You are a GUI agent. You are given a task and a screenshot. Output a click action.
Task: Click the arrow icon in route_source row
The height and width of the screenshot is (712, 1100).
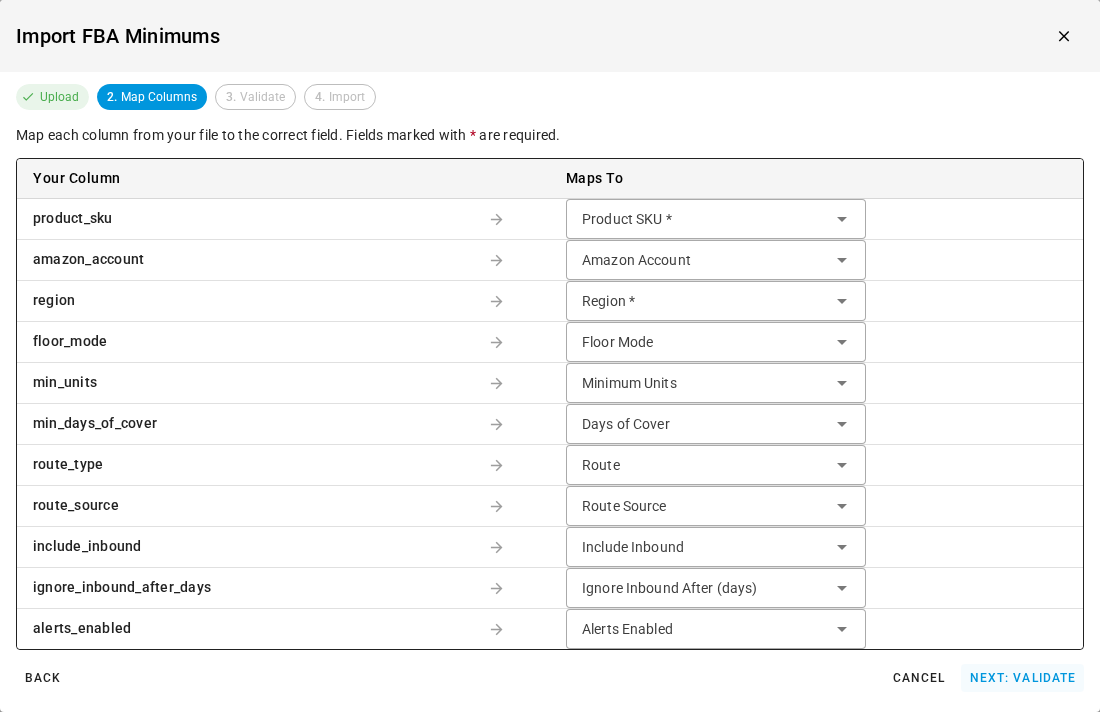(x=497, y=506)
